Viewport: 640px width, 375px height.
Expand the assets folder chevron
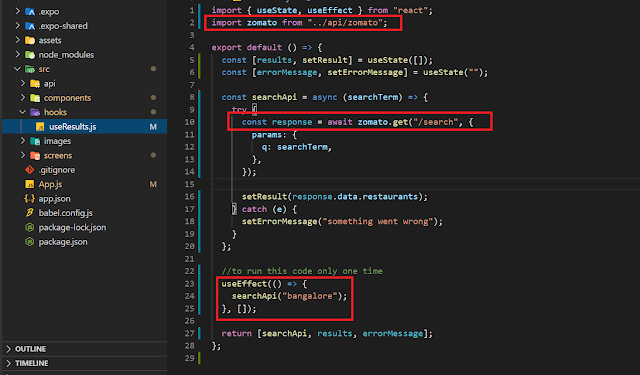click(18, 40)
